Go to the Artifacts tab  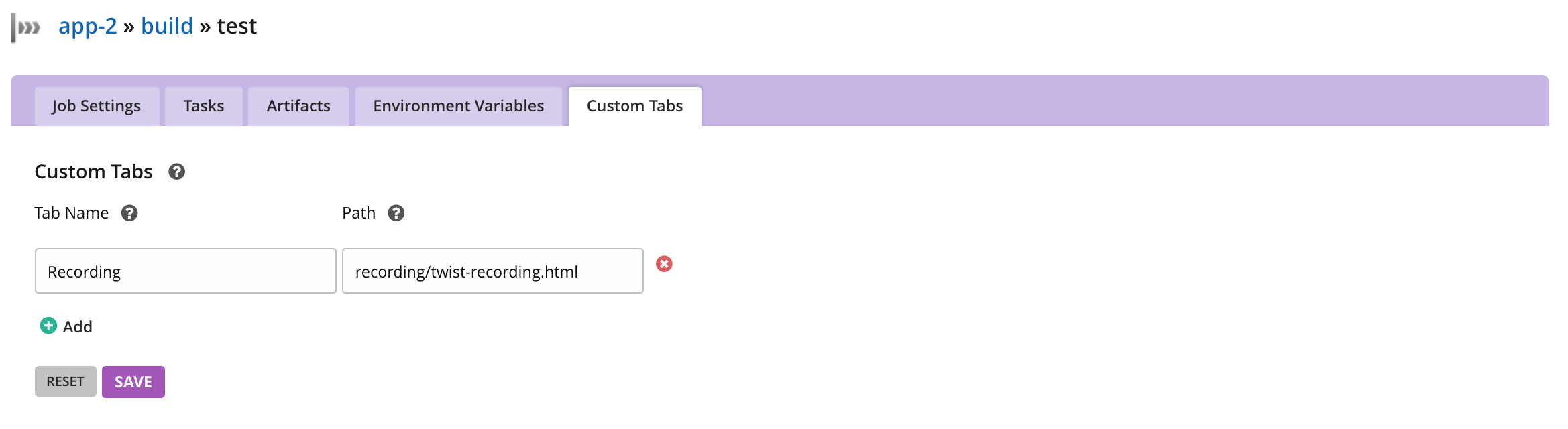click(x=298, y=106)
